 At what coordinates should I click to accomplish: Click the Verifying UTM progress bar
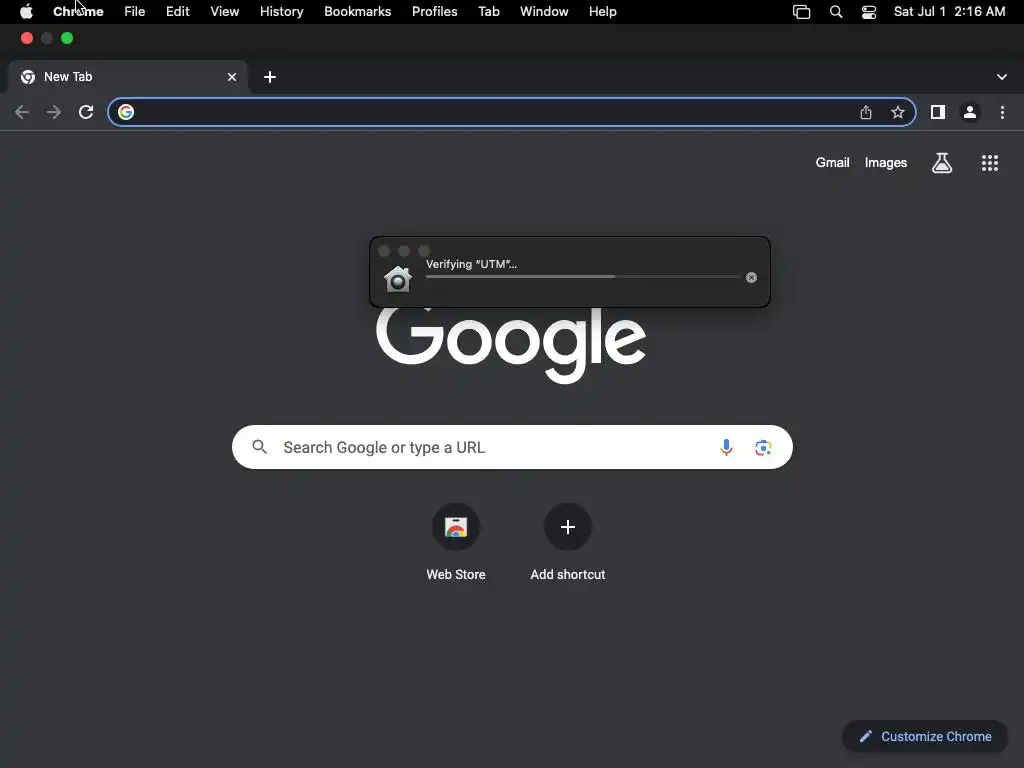583,277
